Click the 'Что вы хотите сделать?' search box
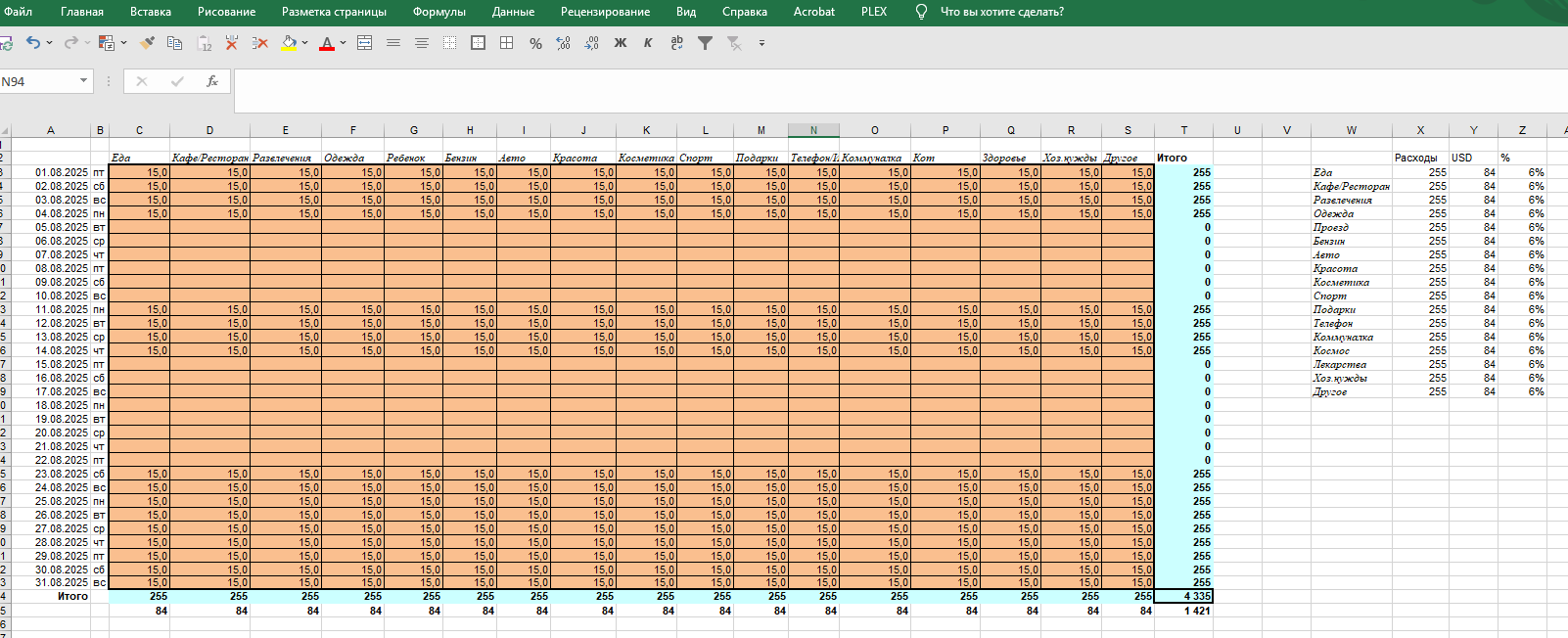 click(1001, 12)
